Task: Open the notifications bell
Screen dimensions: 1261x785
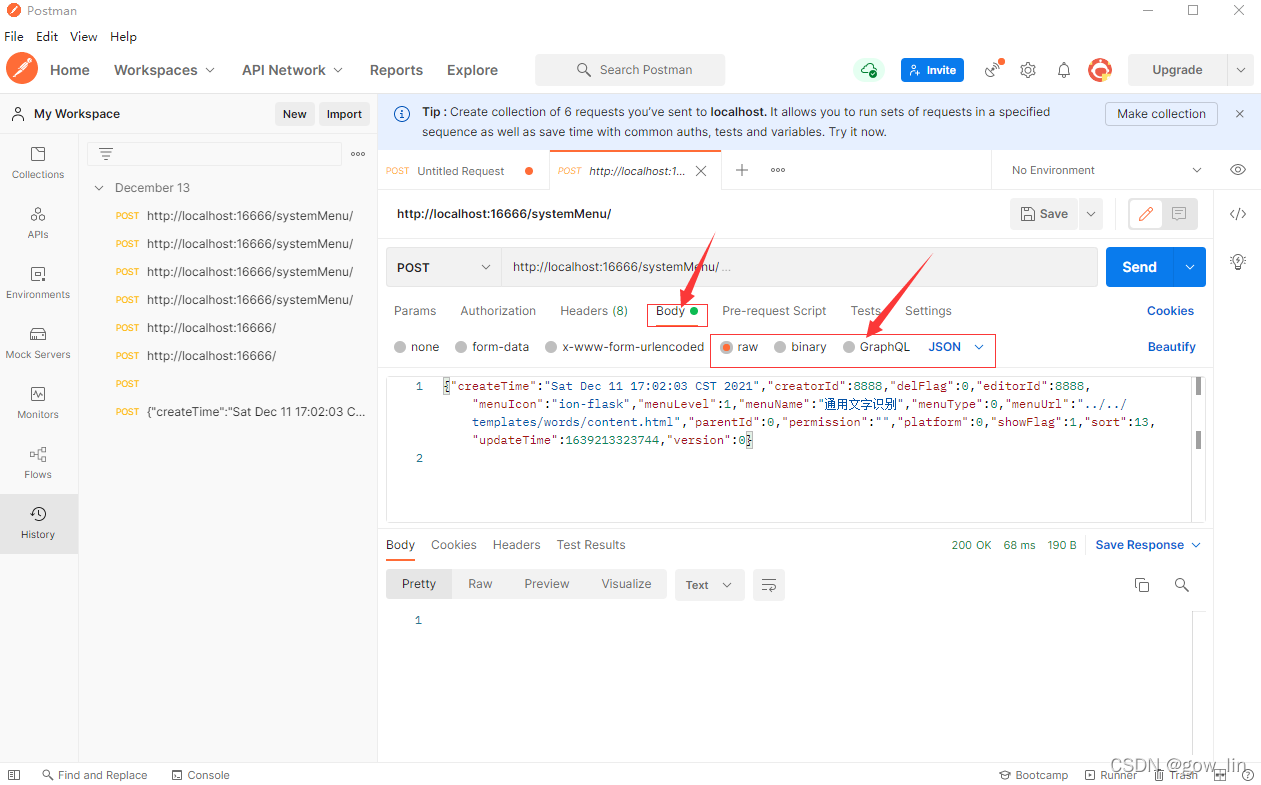Action: tap(1064, 70)
